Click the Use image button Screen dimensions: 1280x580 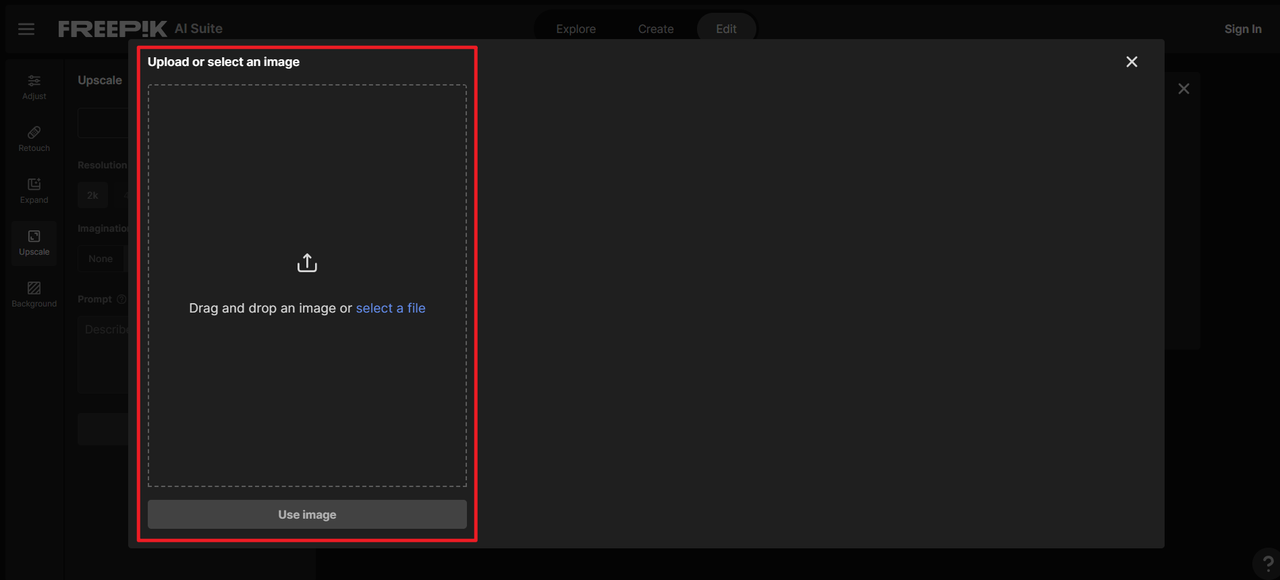[x=307, y=514]
